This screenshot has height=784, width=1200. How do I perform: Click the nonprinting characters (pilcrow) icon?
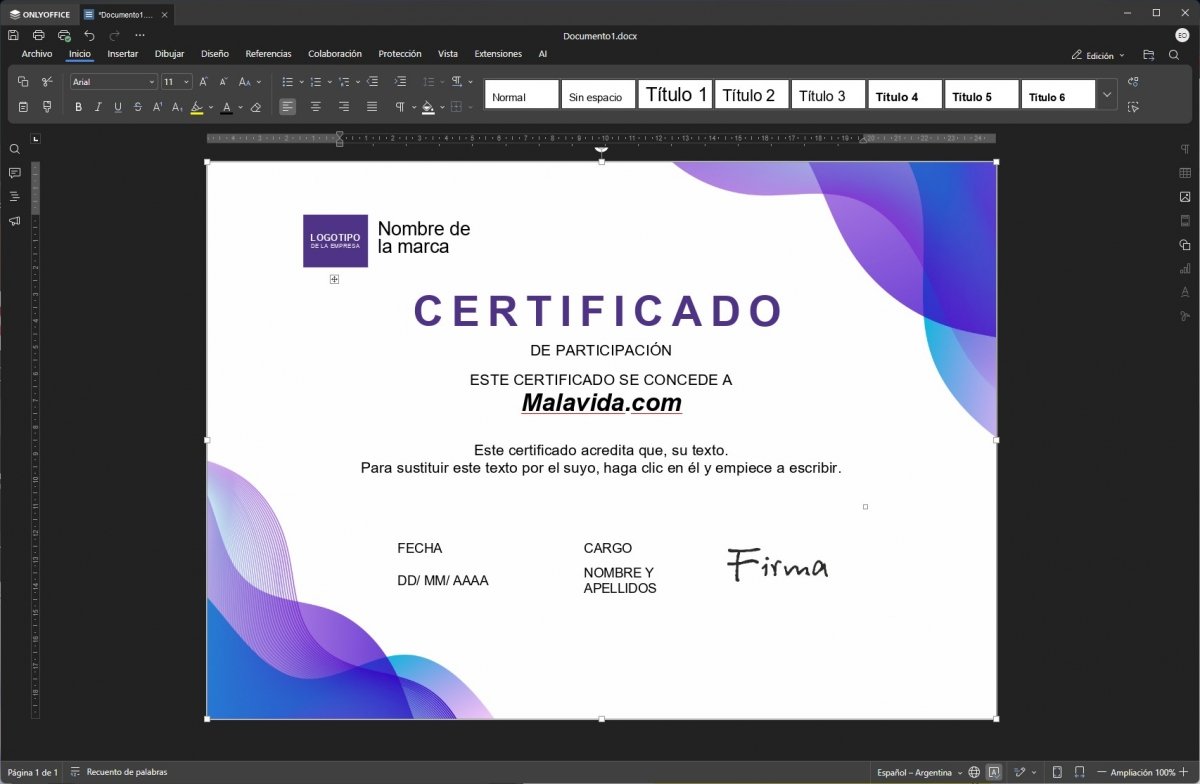401,107
